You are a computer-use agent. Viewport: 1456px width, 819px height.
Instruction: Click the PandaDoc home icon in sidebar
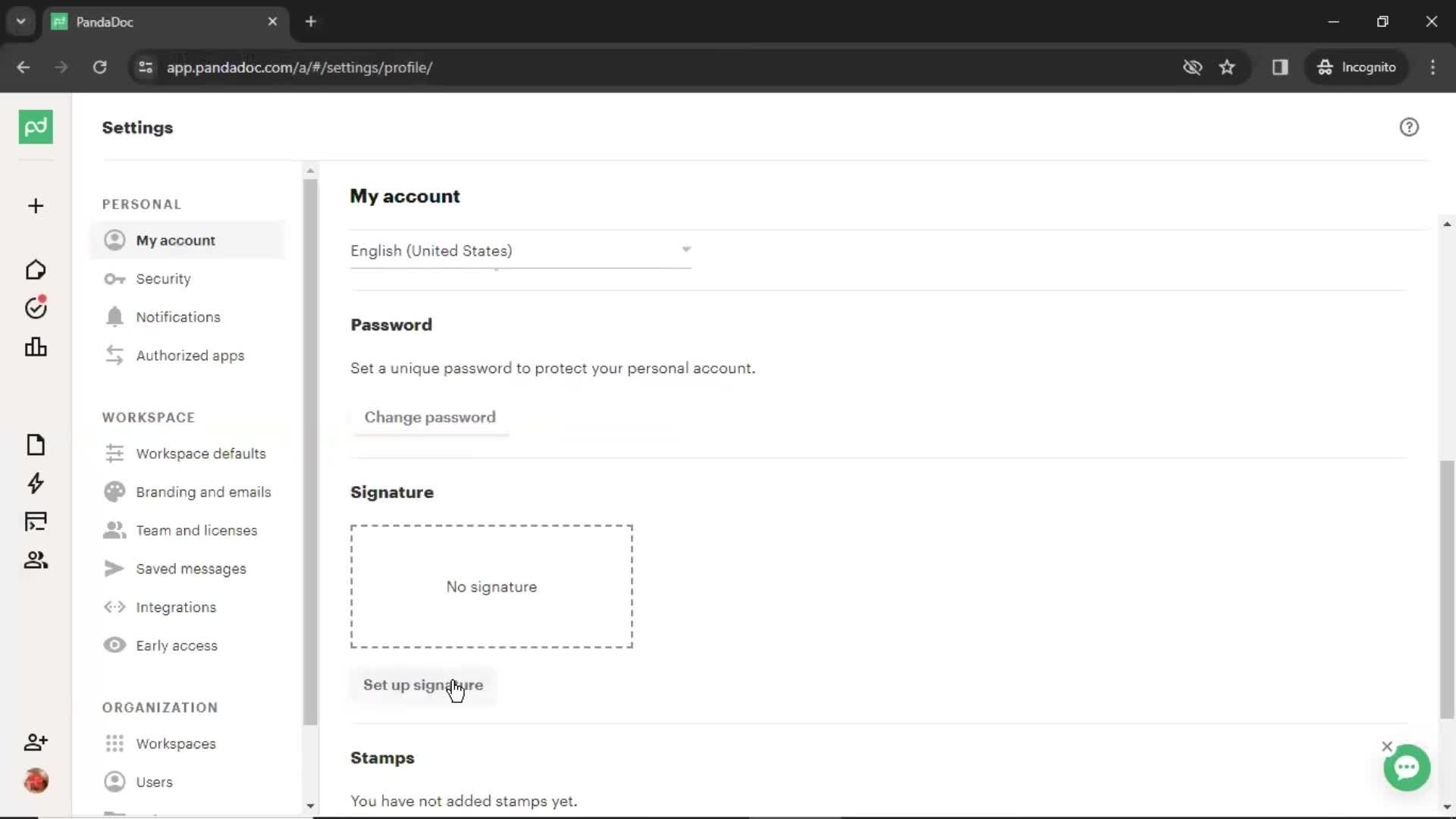(x=36, y=127)
